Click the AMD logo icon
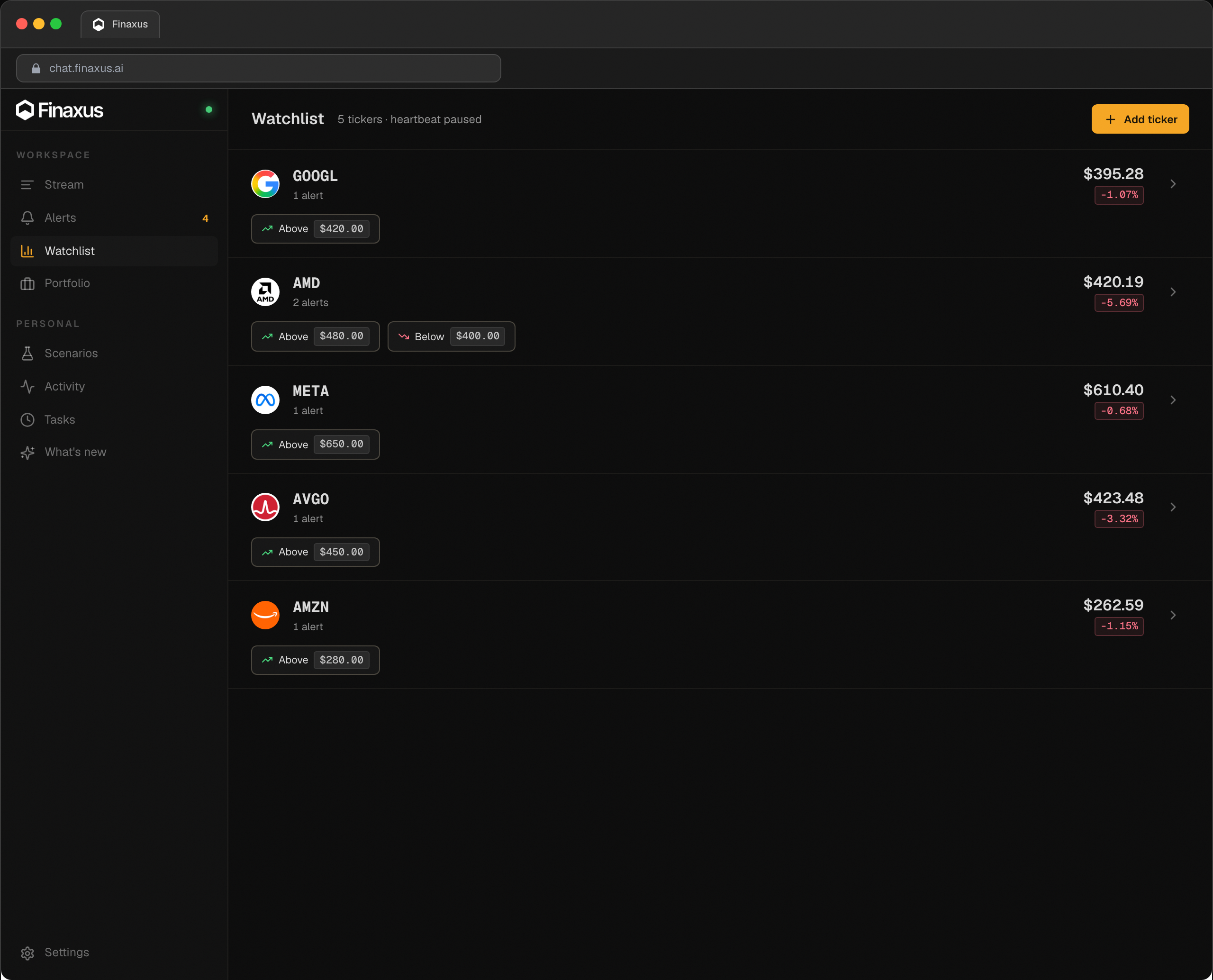1213x980 pixels. [265, 292]
